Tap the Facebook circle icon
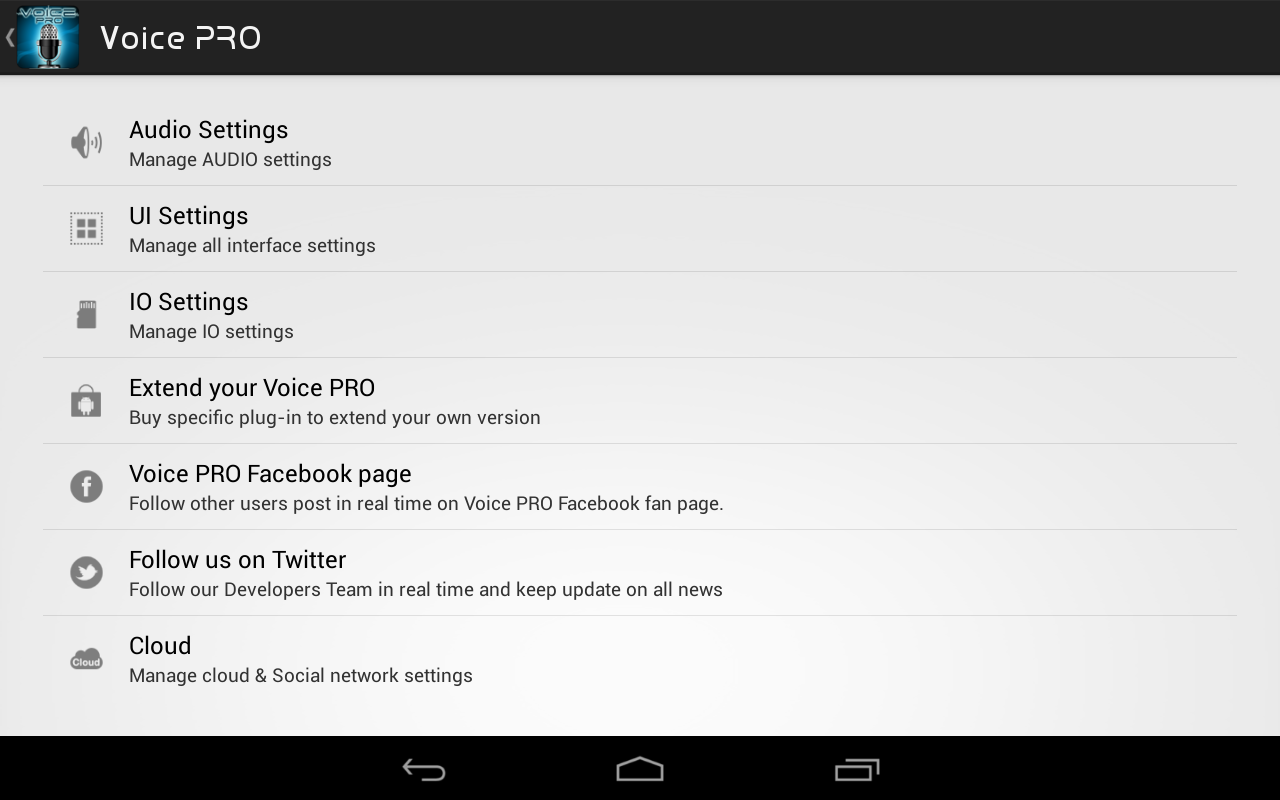The height and width of the screenshot is (800, 1280). coord(86,487)
